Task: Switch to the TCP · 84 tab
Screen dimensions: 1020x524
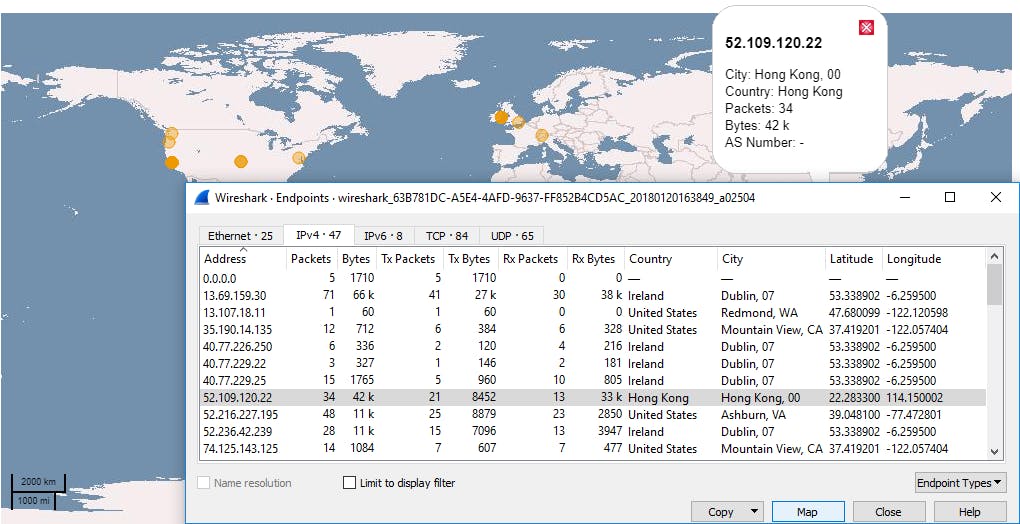Action: coord(446,236)
